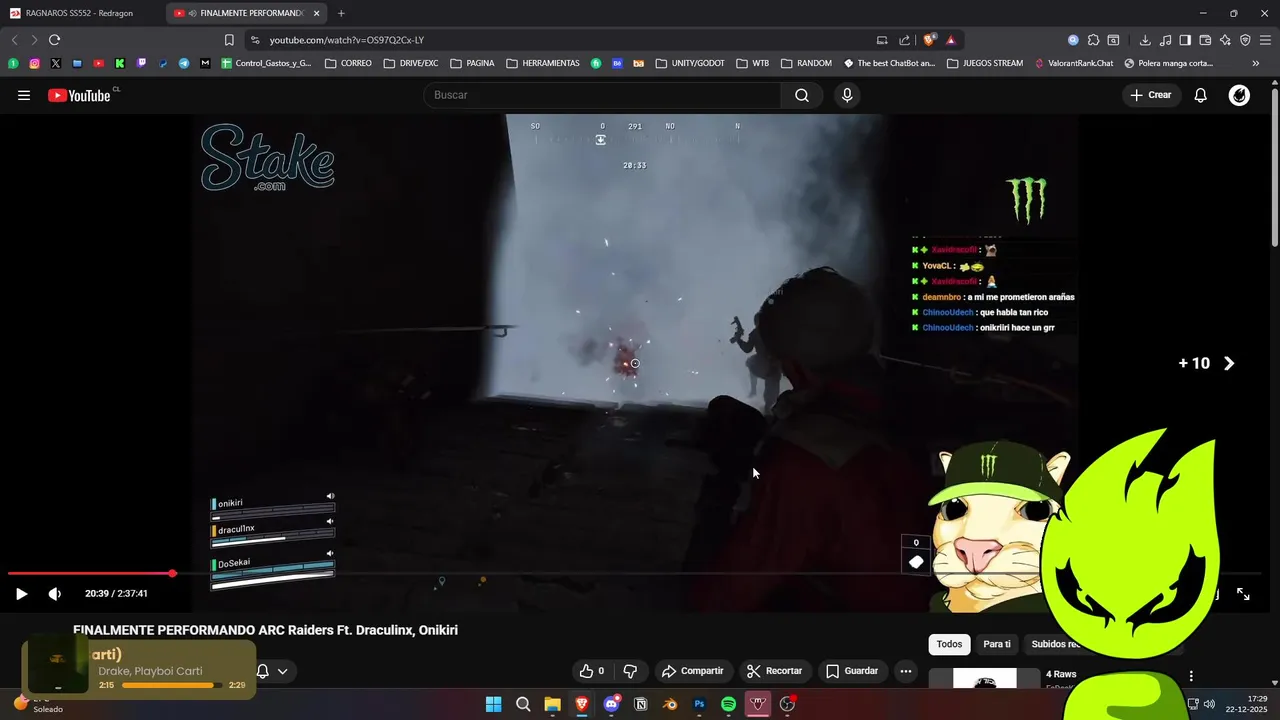1280x720 pixels.
Task: Open browser downloads
Action: click(x=1145, y=40)
